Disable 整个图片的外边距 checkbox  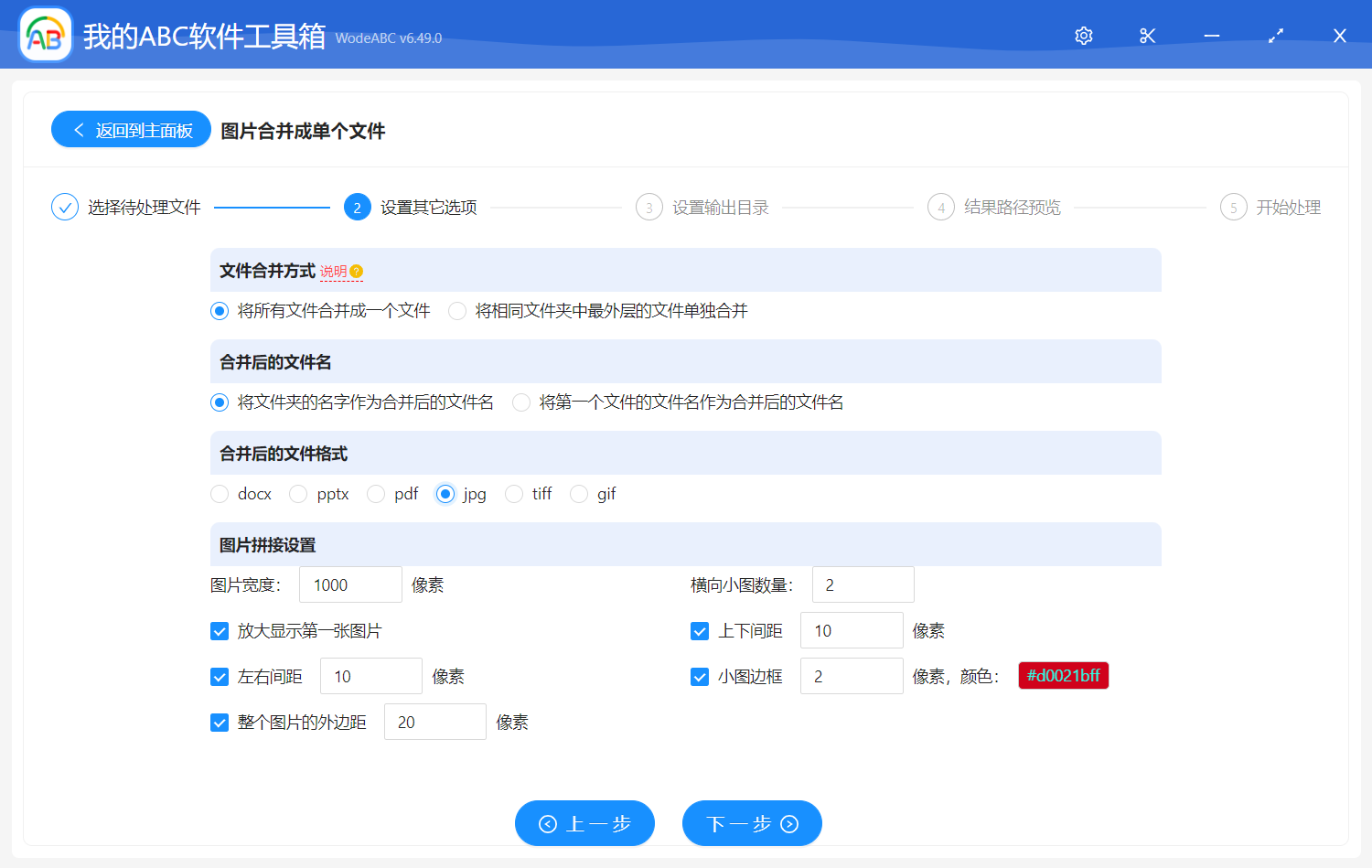(x=220, y=723)
